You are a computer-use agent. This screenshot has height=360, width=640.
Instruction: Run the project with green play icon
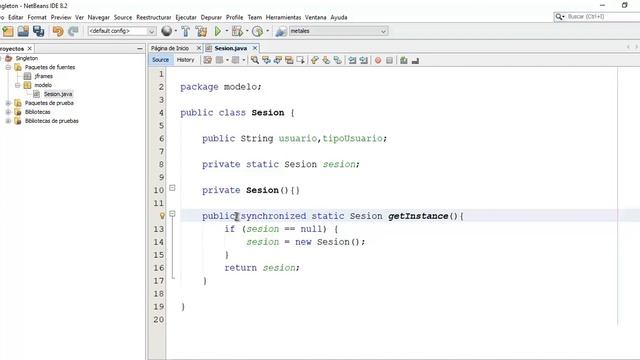click(x=218, y=31)
